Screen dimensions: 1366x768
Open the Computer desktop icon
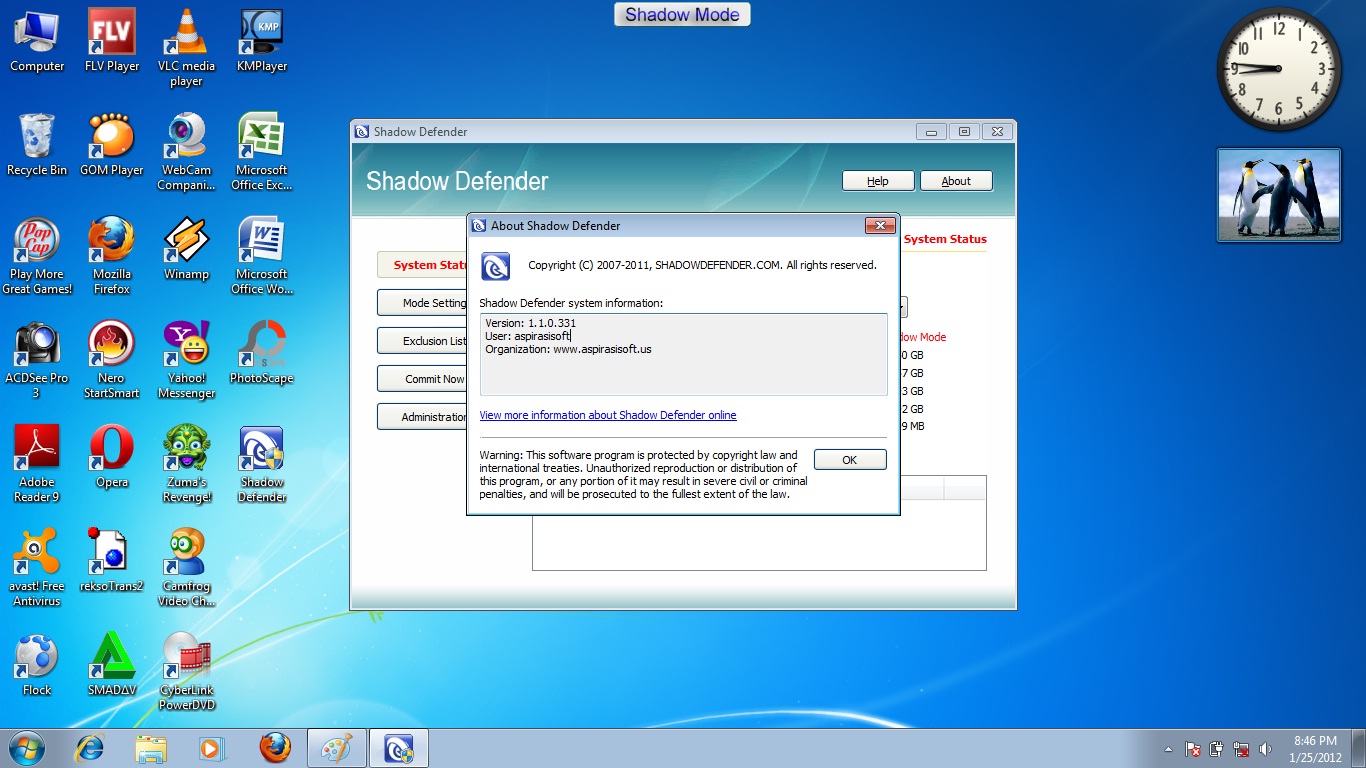click(37, 41)
